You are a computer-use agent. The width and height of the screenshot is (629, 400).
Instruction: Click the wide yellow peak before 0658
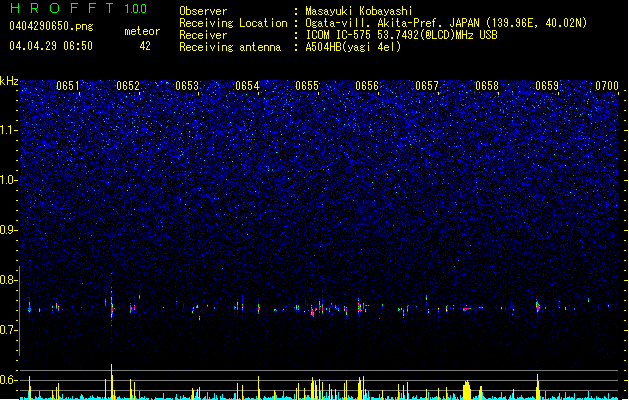[x=466, y=390]
